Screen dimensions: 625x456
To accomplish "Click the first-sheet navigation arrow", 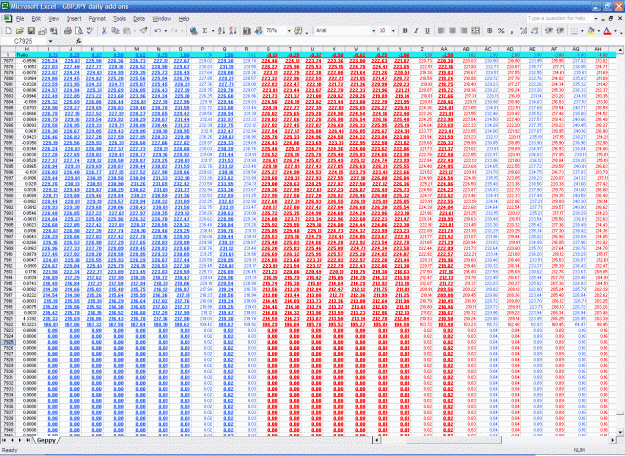I will click(4, 440).
